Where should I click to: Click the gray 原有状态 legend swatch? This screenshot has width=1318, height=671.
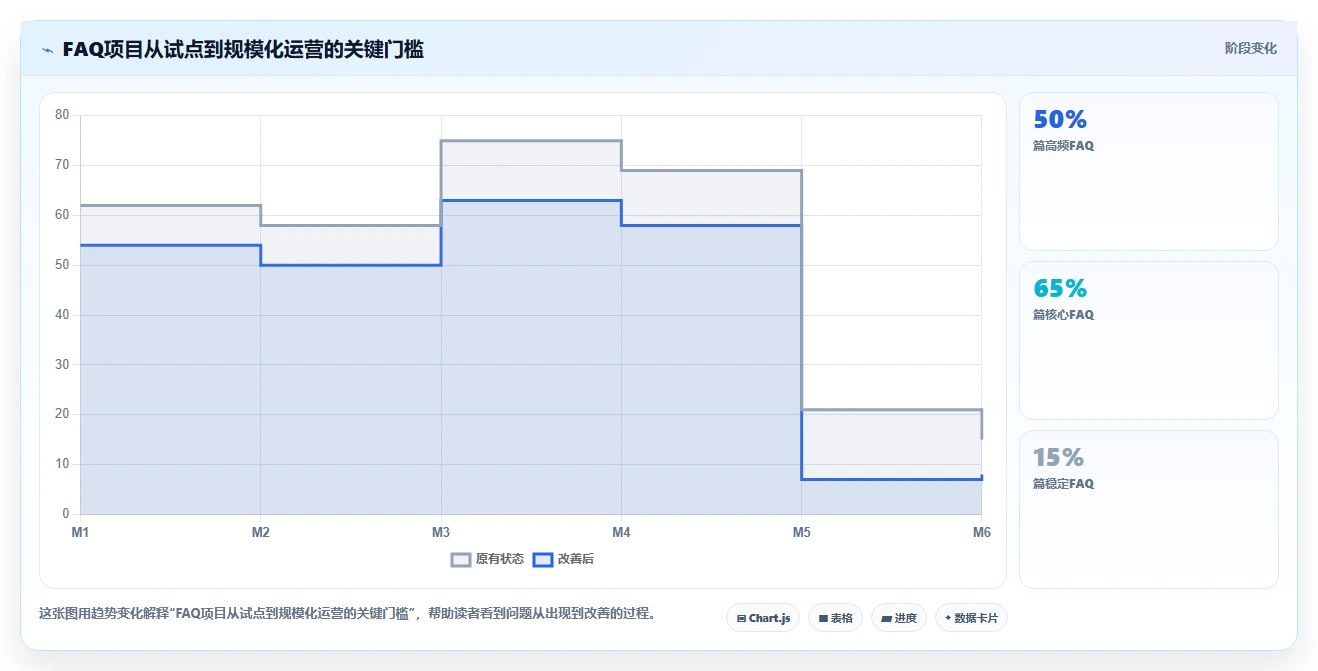coord(461,559)
